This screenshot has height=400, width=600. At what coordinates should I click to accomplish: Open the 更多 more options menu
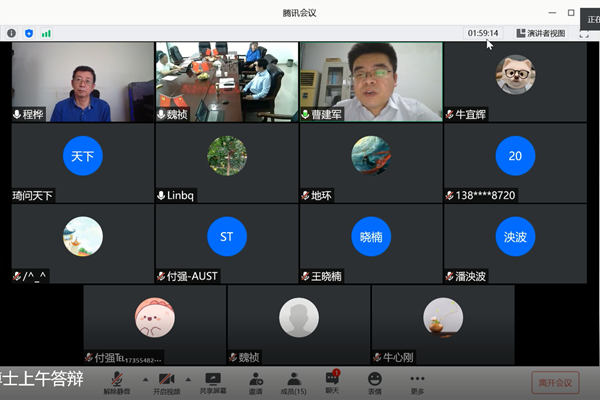[417, 382]
